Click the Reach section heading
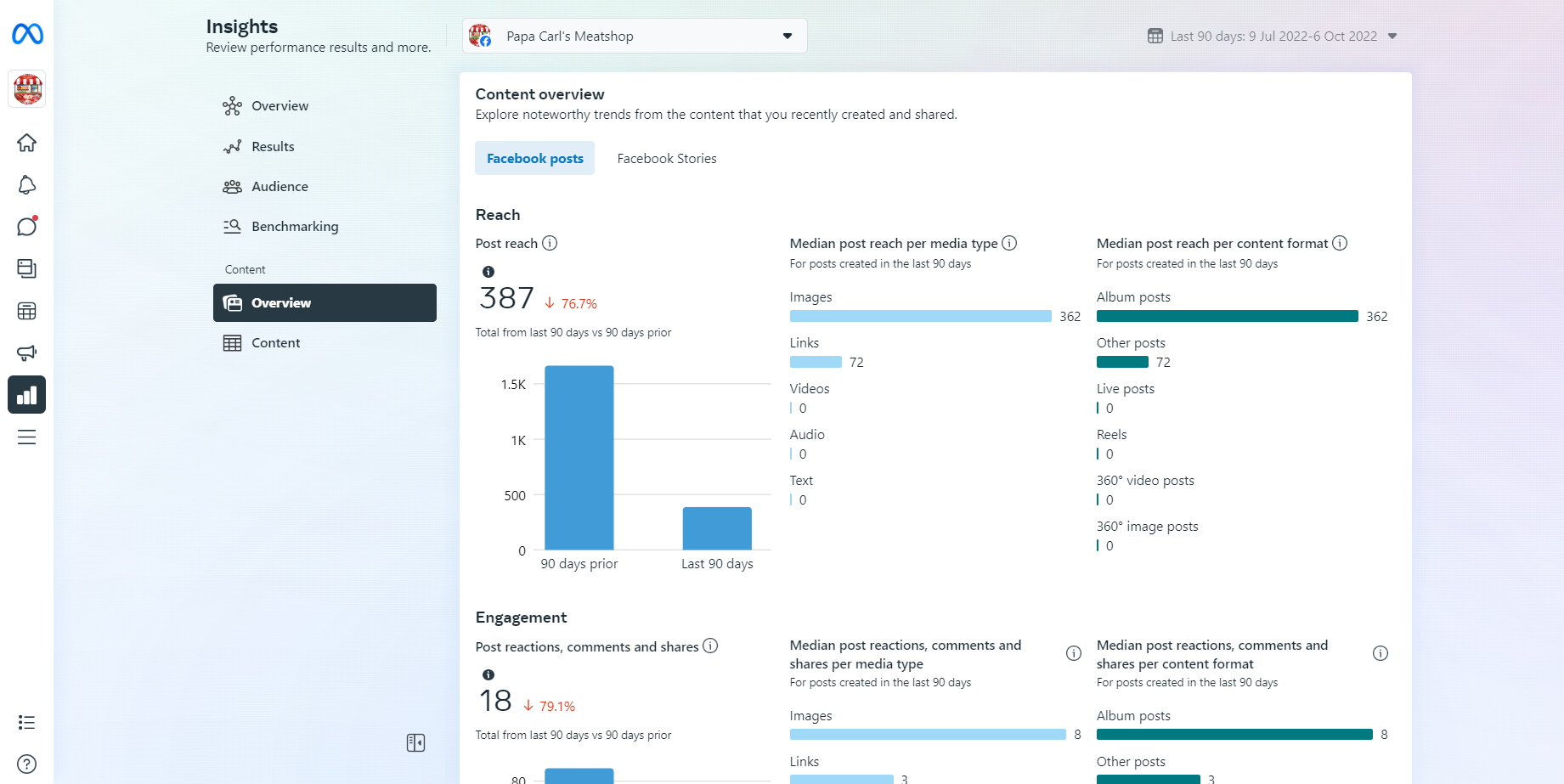 click(x=498, y=215)
